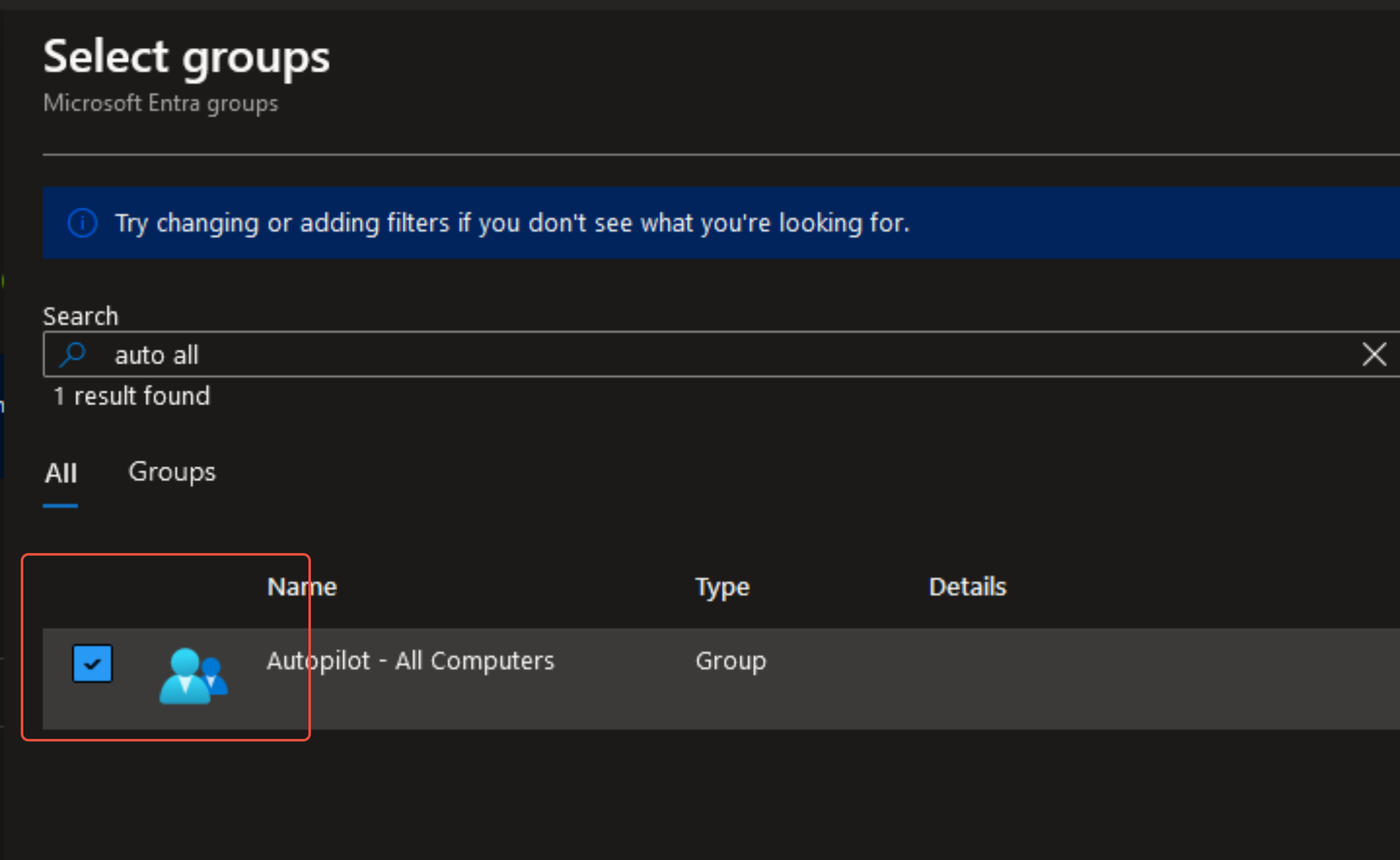1400x860 pixels.
Task: Click the horizontal divider below the subtitle
Action: pos(713,155)
